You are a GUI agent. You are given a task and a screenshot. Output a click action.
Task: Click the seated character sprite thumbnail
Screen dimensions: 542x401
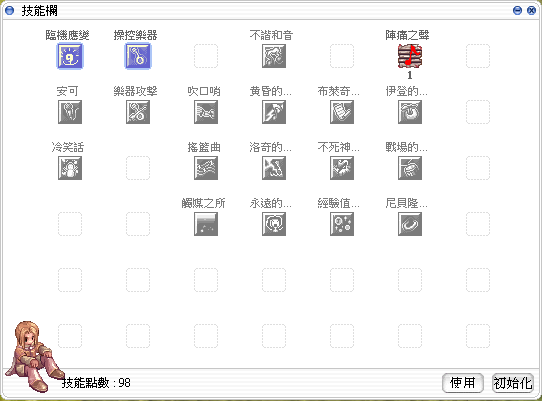(x=34, y=356)
